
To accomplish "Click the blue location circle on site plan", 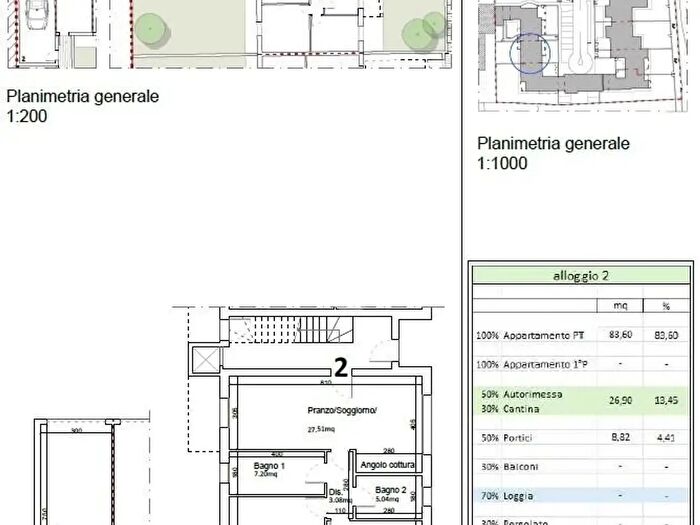I will click(x=530, y=53).
